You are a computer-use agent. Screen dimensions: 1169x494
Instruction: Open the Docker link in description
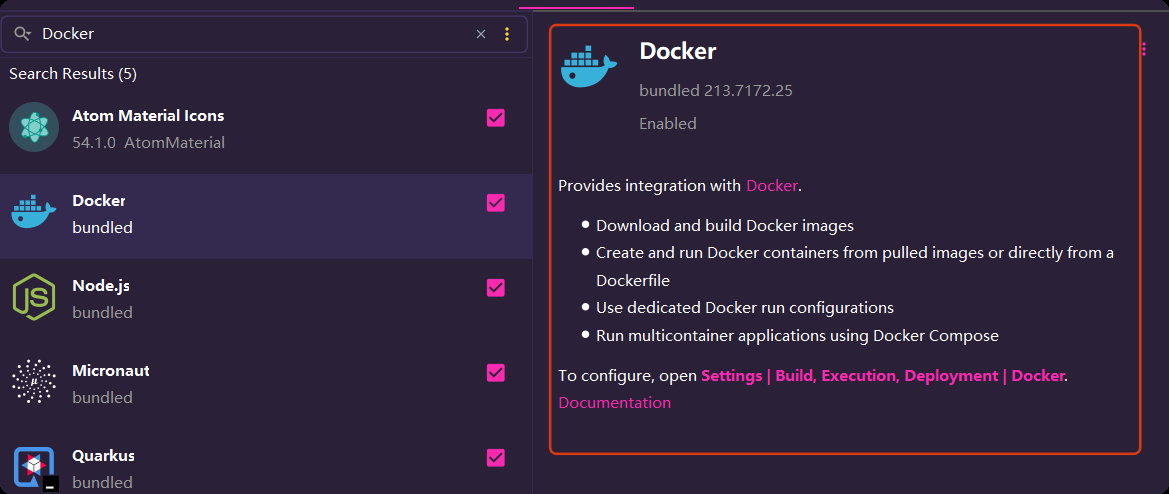[772, 186]
